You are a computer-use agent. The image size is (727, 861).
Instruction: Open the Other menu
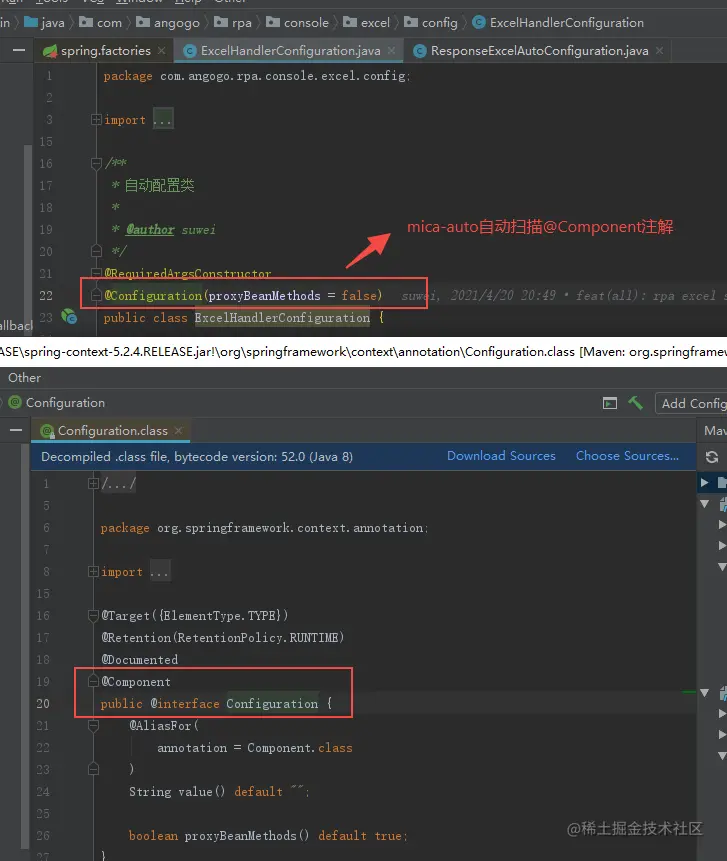(24, 378)
